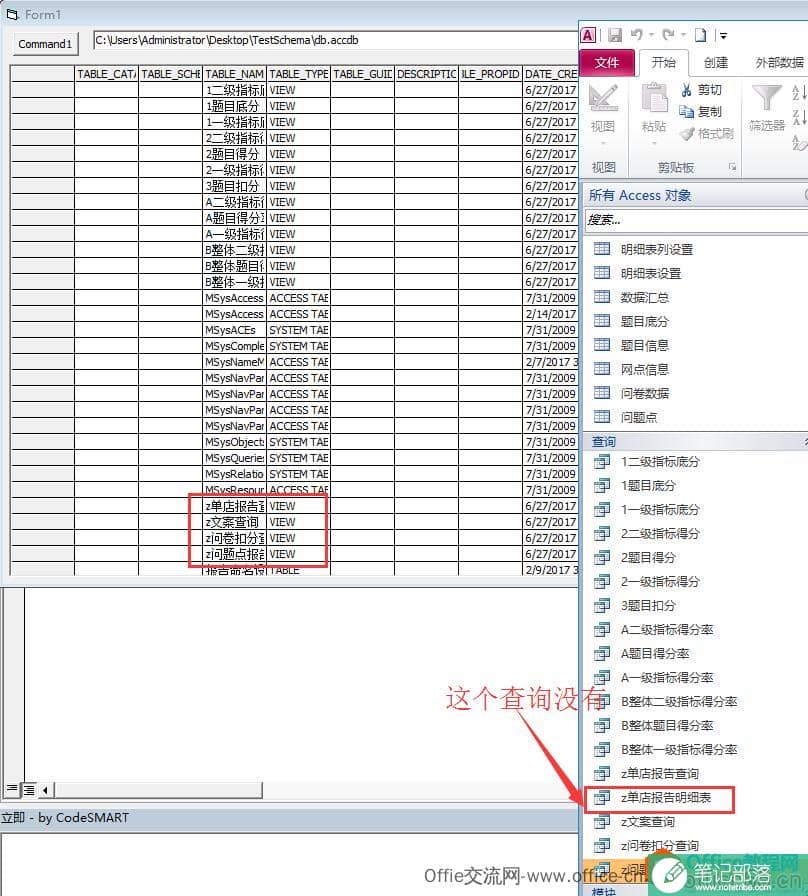Open the 粘贴 dropdown arrow
The image size is (808, 896).
654,143
